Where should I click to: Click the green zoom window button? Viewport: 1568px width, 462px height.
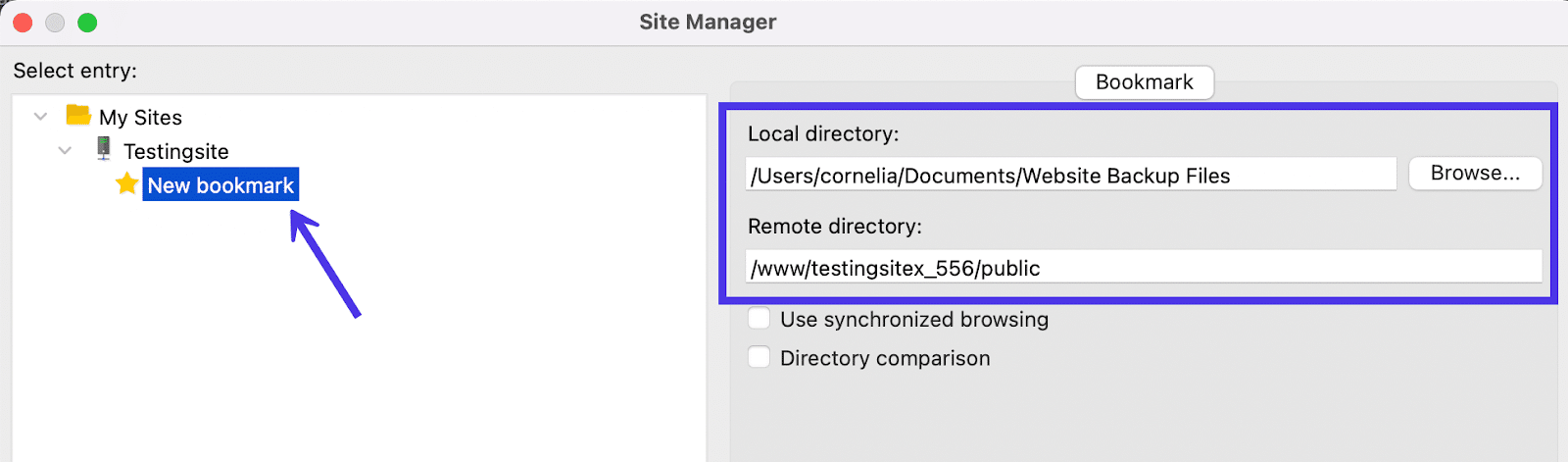tap(87, 23)
